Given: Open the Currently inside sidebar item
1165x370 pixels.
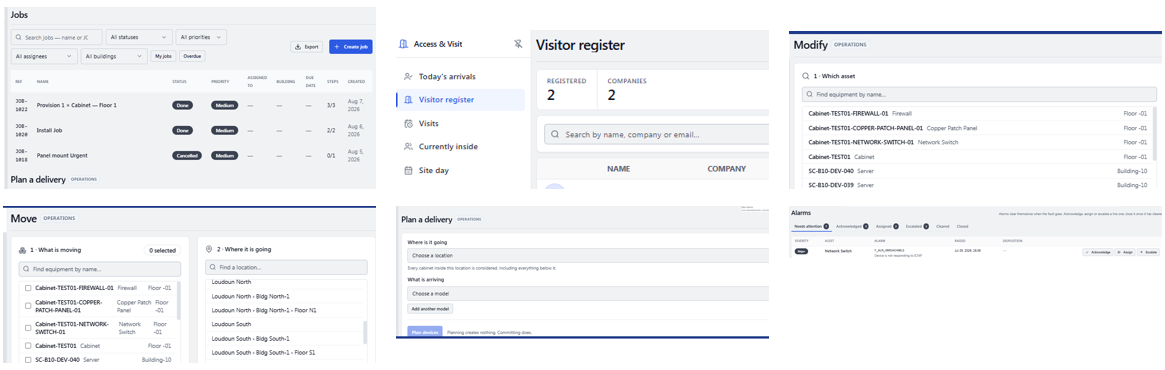Looking at the screenshot, I should pyautogui.click(x=460, y=146).
